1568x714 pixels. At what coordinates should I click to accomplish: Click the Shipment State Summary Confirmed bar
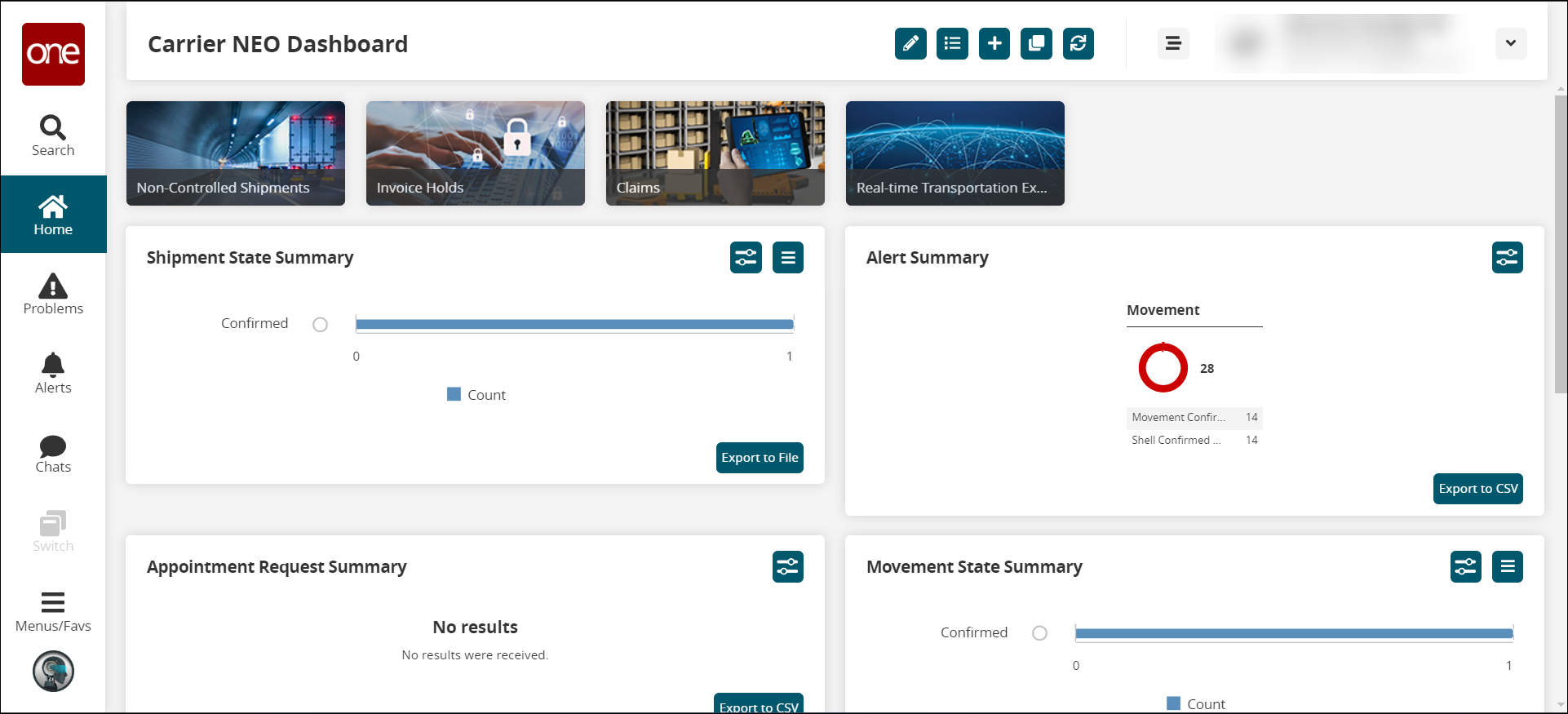point(574,325)
